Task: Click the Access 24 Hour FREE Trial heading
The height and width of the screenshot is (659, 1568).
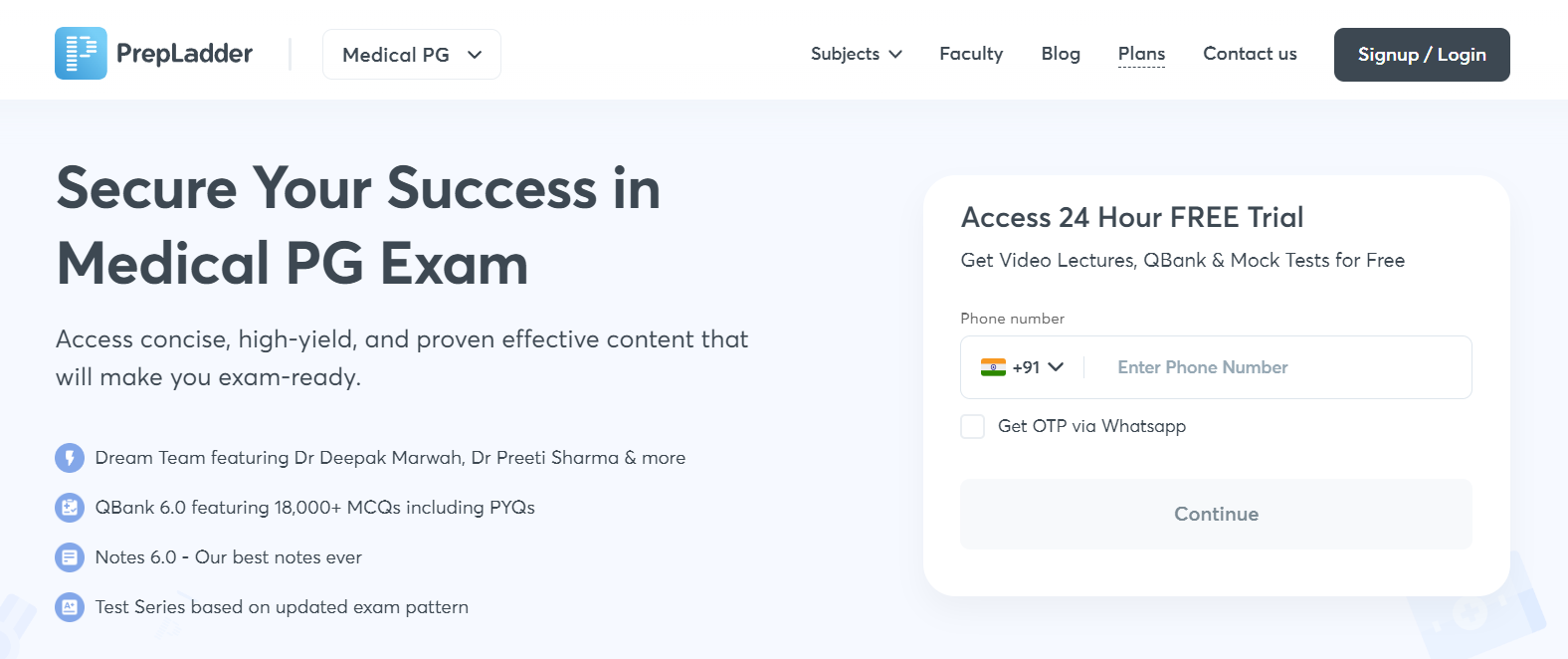Action: (1132, 217)
